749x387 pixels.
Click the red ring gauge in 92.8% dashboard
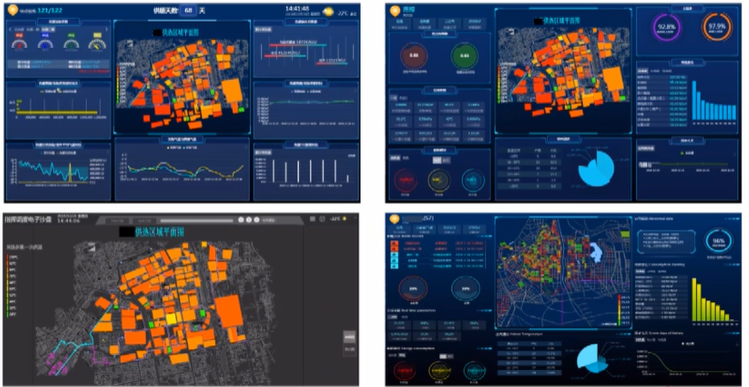click(x=406, y=180)
